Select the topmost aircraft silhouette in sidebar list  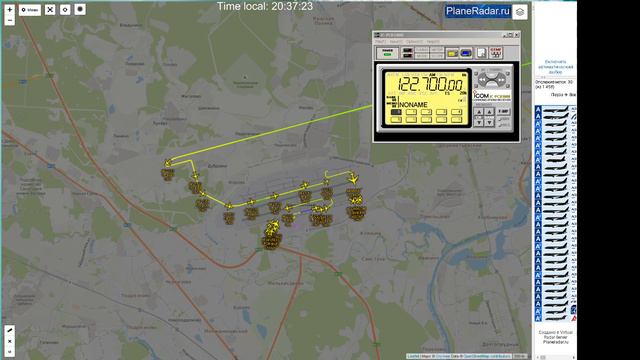point(556,109)
